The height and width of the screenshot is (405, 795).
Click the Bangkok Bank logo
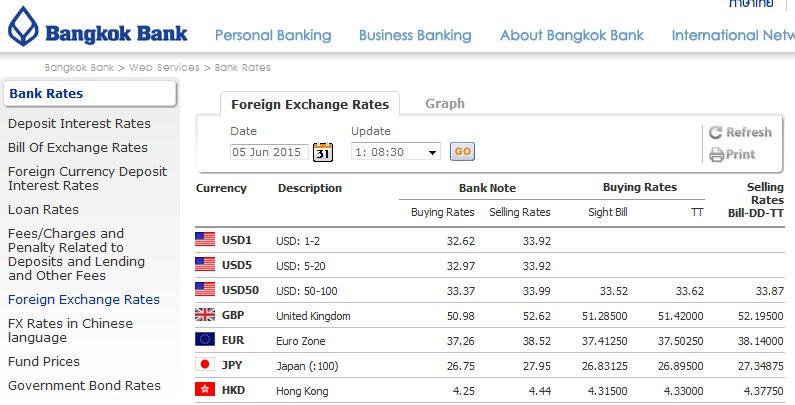pyautogui.click(x=97, y=27)
